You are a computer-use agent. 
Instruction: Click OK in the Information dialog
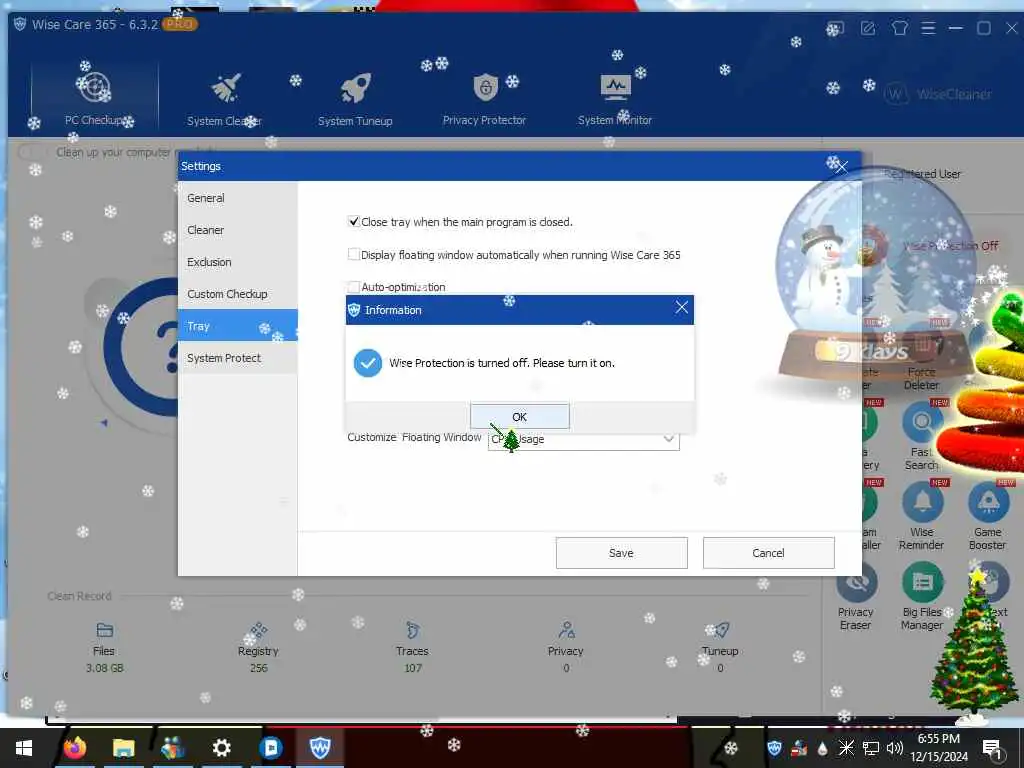(x=519, y=416)
